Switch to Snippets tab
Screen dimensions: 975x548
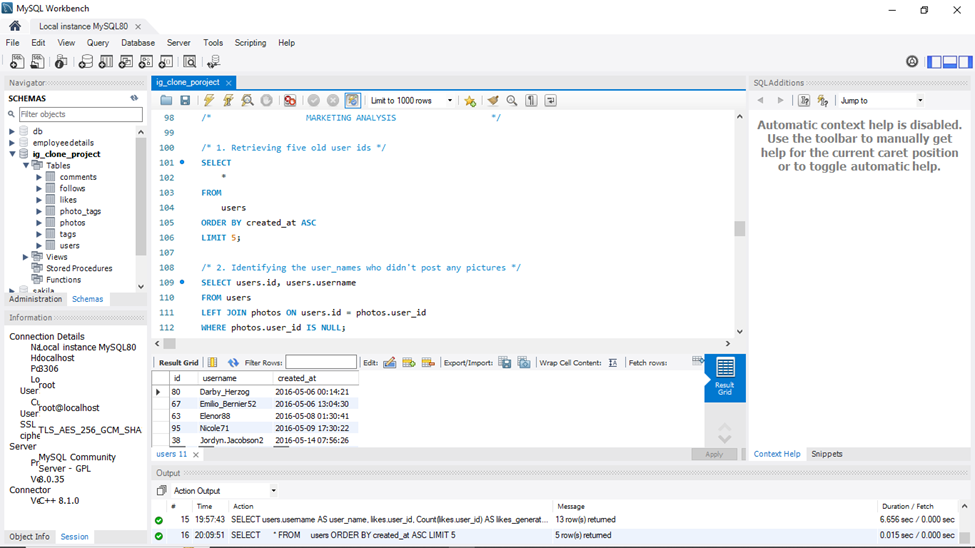pyautogui.click(x=826, y=454)
